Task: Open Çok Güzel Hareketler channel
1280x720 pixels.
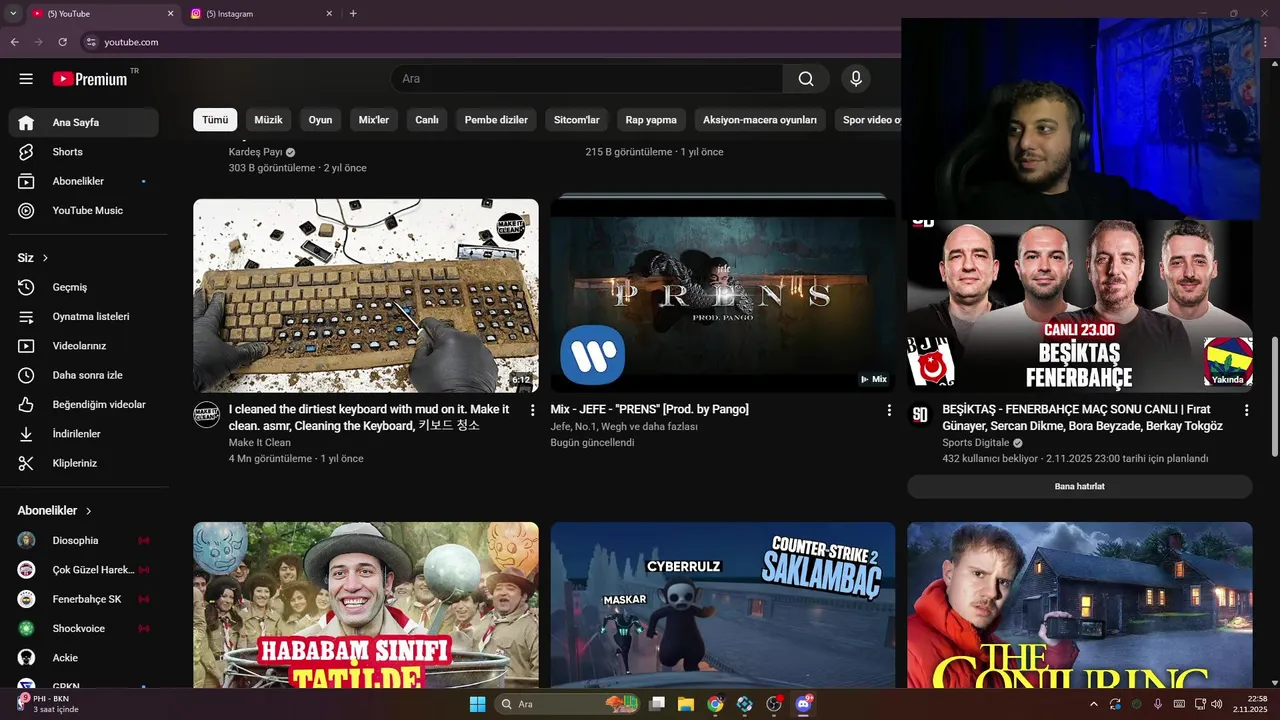Action: [84, 570]
